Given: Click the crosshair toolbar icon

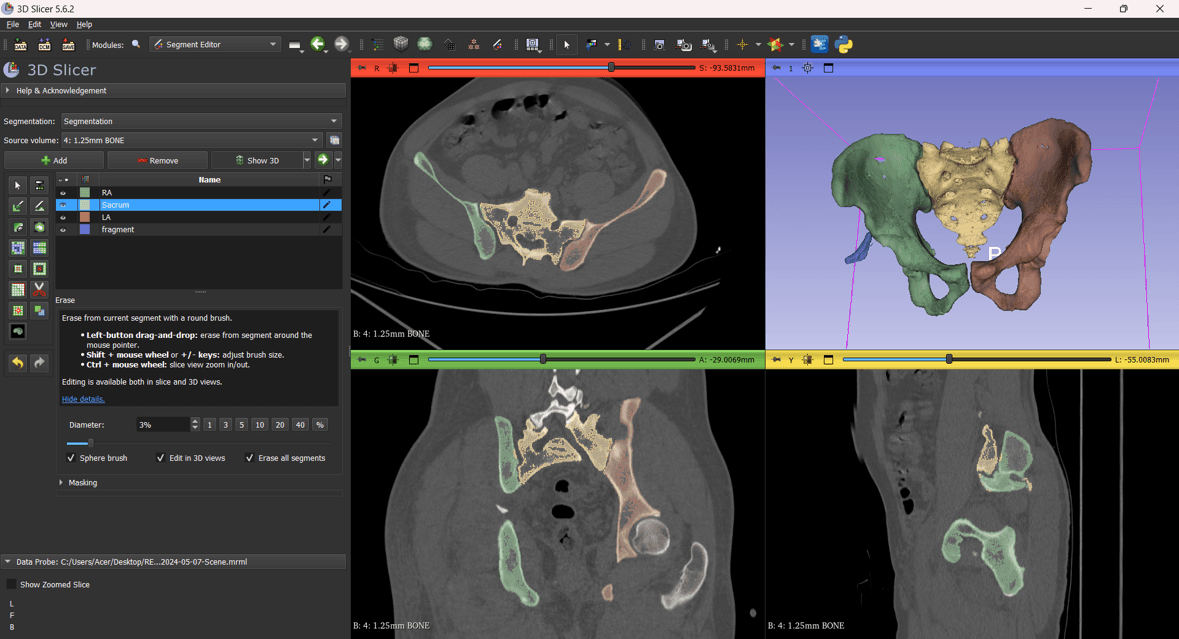Looking at the screenshot, I should pos(742,44).
